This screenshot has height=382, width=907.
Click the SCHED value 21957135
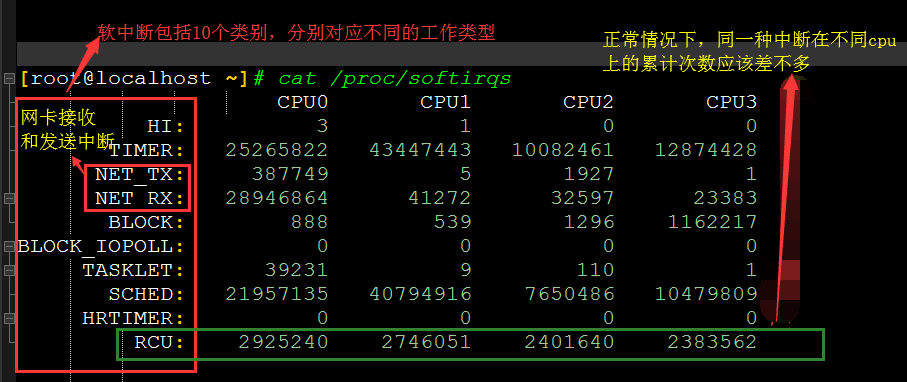click(277, 295)
